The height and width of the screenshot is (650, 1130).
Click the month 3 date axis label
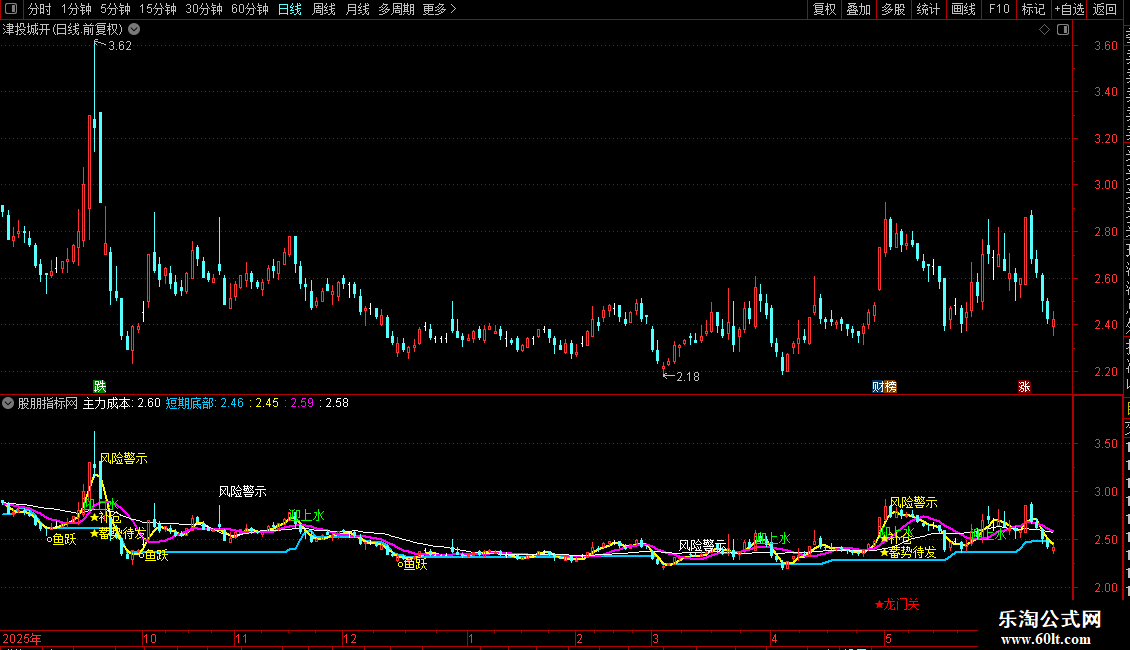pyautogui.click(x=655, y=638)
